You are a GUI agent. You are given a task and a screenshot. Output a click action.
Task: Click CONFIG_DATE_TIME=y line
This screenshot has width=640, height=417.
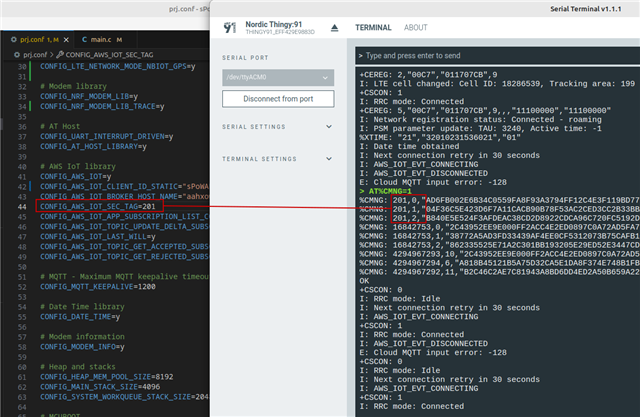tap(80, 317)
